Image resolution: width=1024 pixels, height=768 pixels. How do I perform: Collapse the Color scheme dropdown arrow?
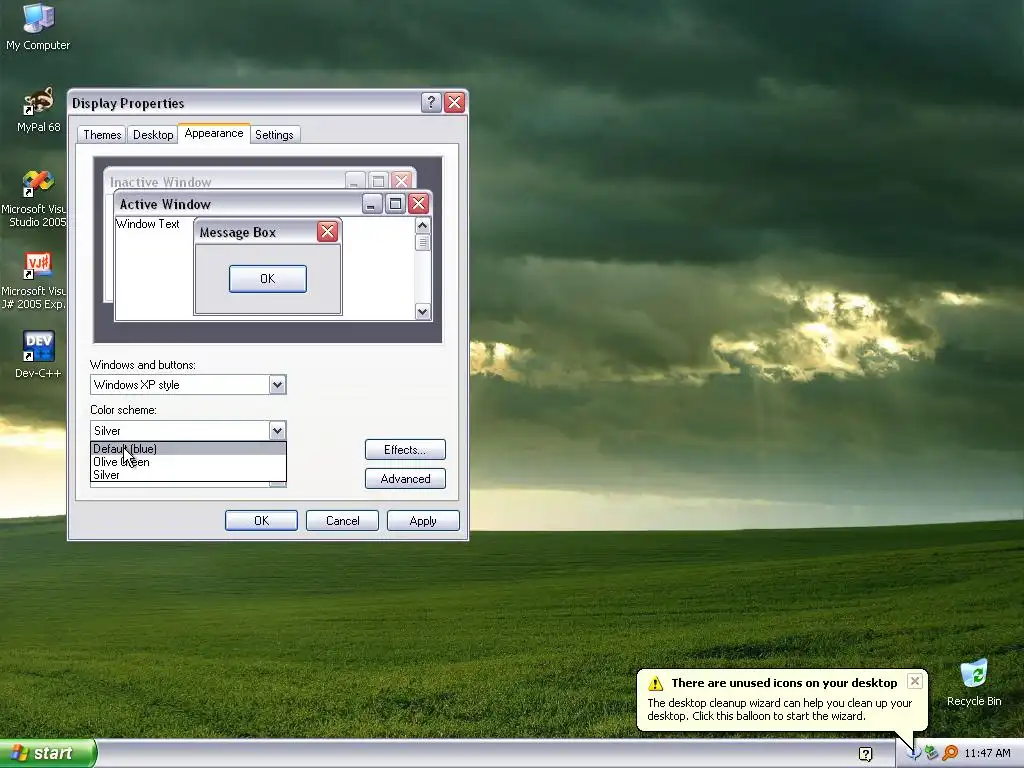point(278,430)
